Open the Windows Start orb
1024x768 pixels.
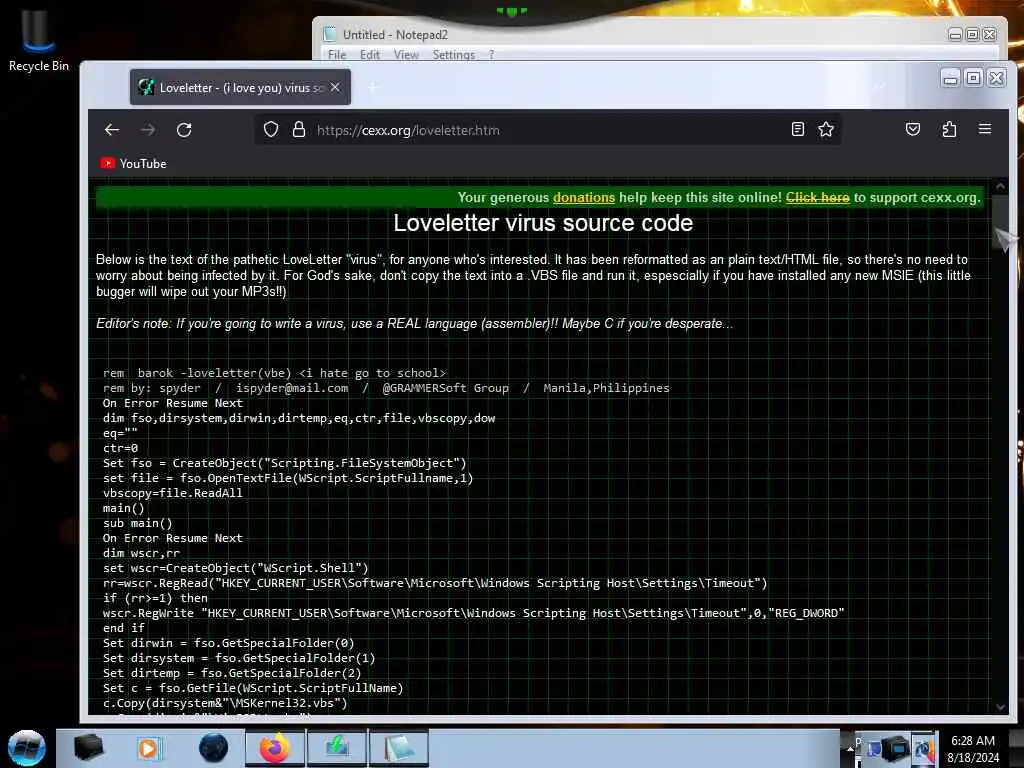pyautogui.click(x=27, y=748)
